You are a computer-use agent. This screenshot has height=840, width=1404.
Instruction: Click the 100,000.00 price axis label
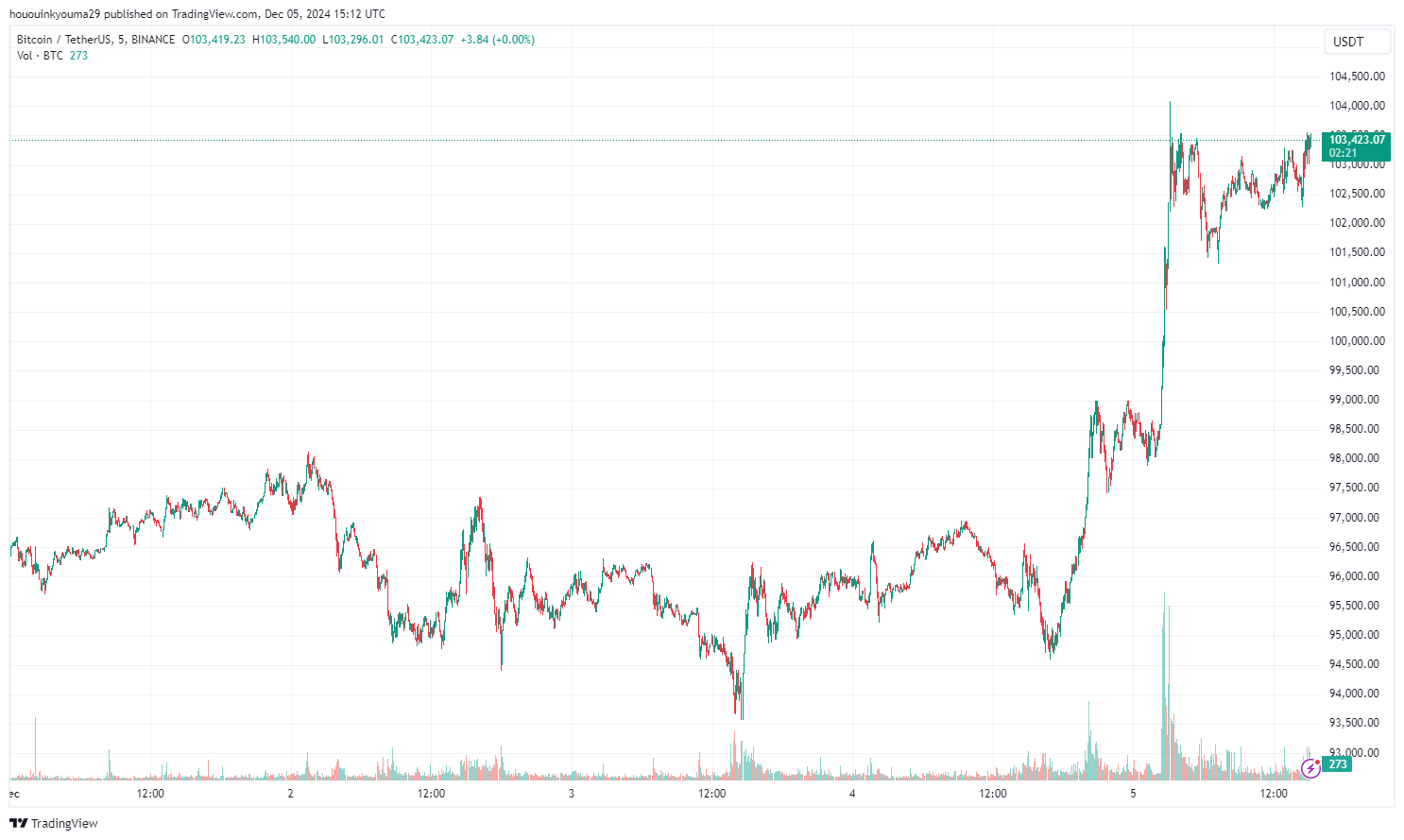click(1357, 341)
